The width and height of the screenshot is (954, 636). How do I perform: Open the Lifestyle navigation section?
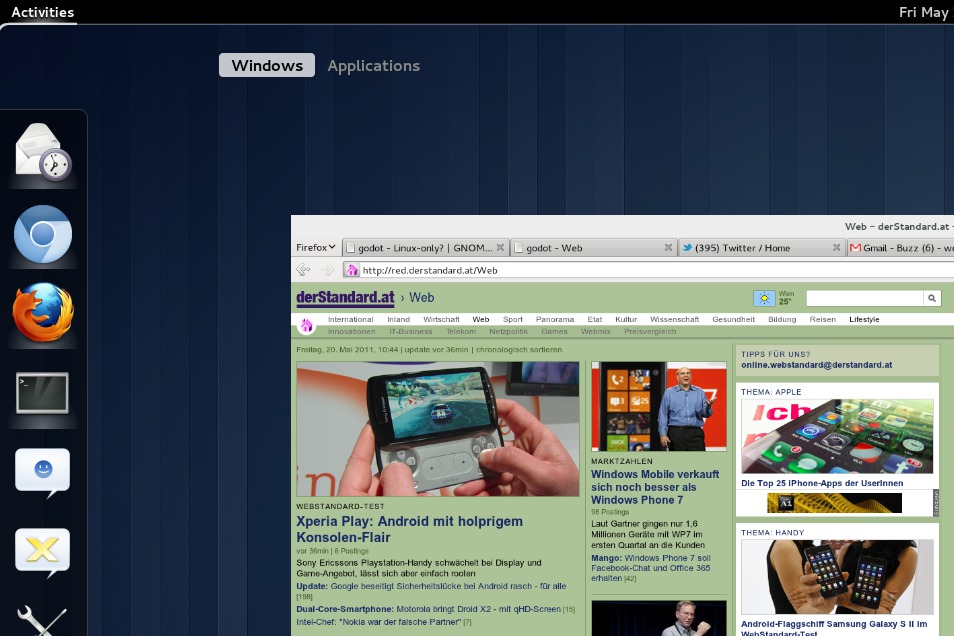[864, 320]
